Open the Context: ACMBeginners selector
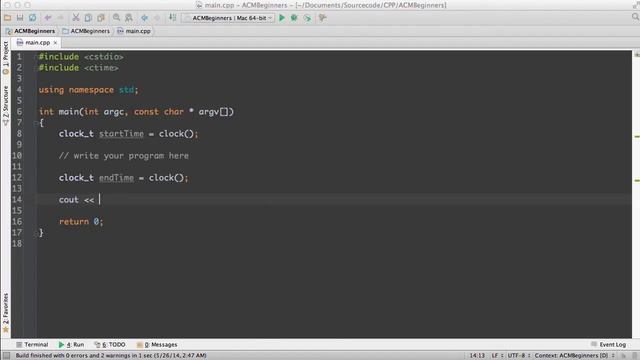640x360 pixels. [575, 356]
